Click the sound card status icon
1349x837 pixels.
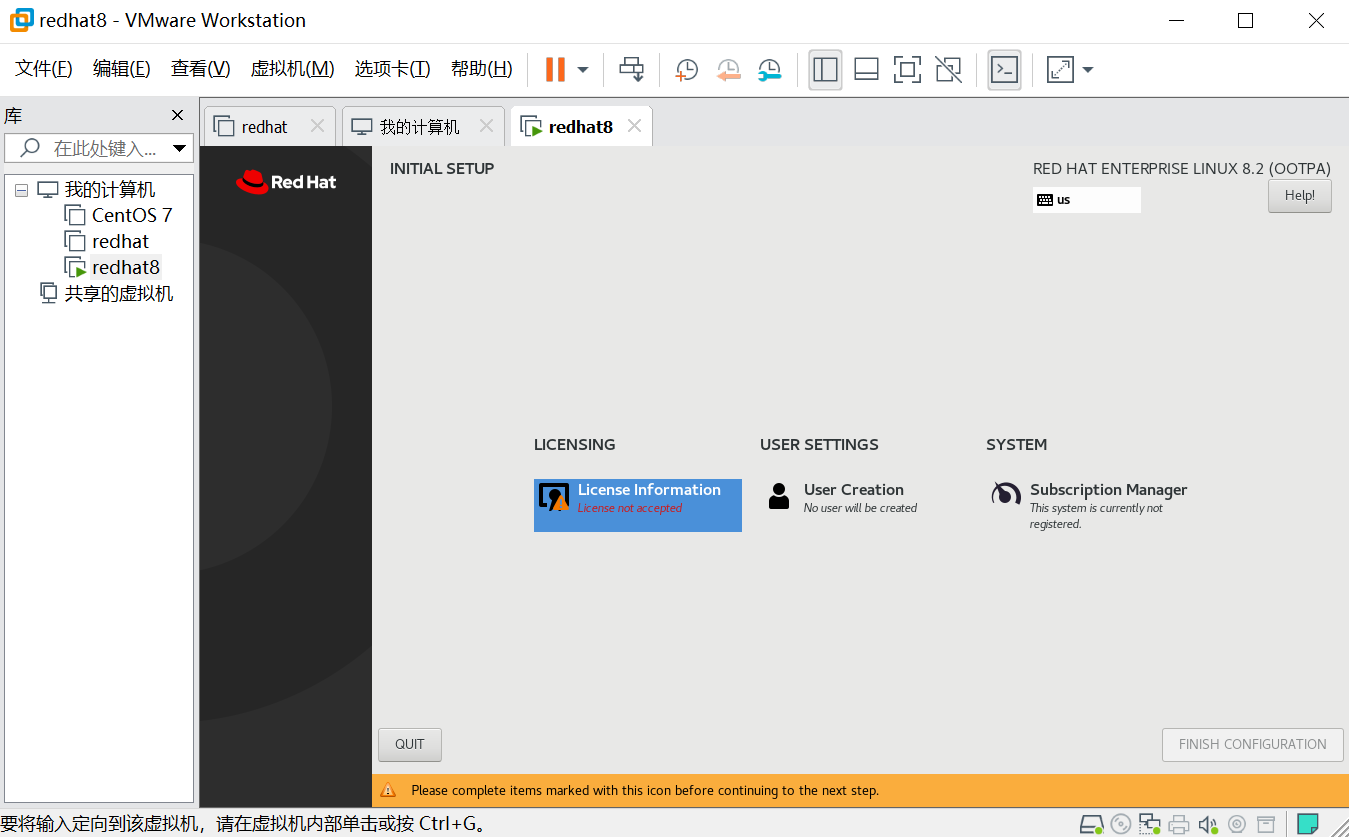tap(1209, 824)
